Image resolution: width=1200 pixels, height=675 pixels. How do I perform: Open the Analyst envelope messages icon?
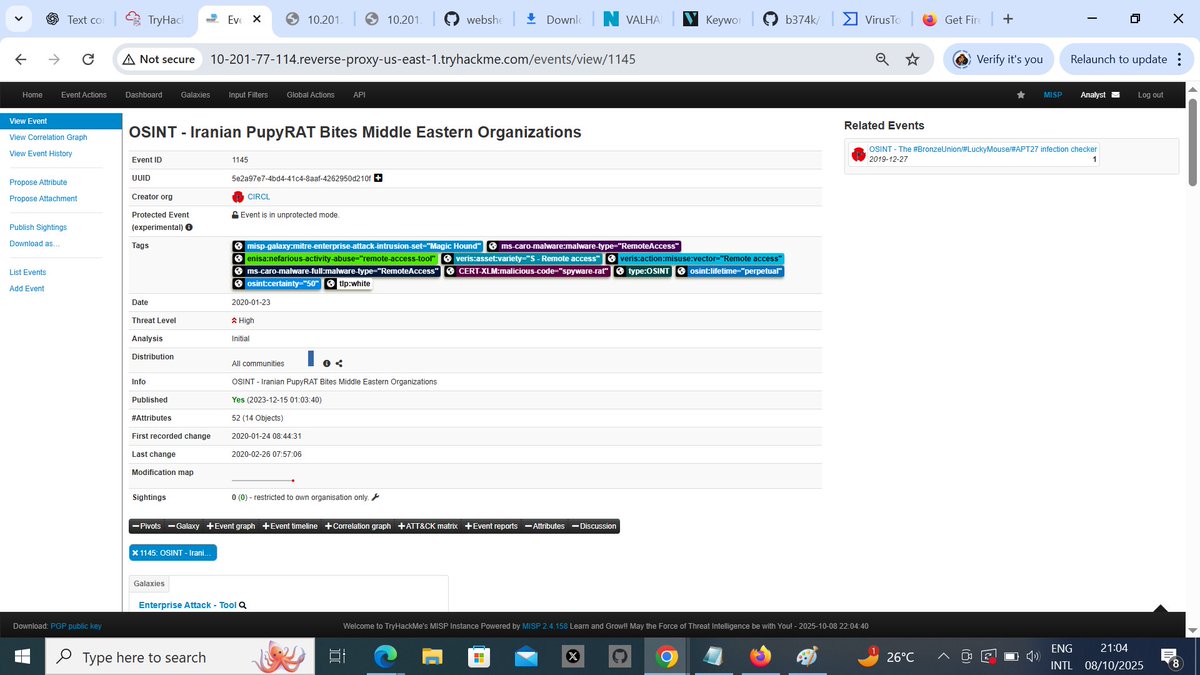[1115, 95]
